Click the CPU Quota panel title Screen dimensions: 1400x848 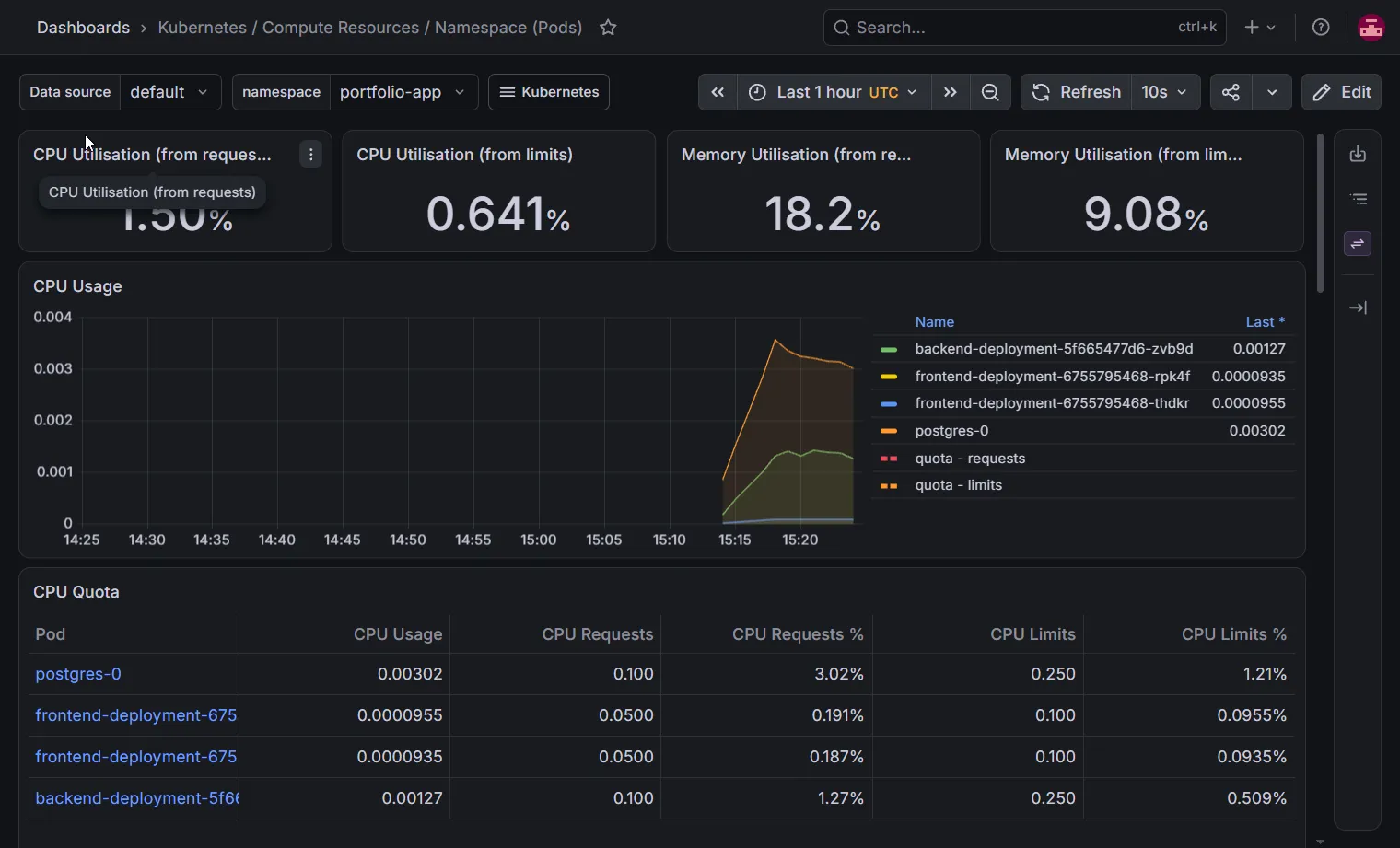[76, 592]
